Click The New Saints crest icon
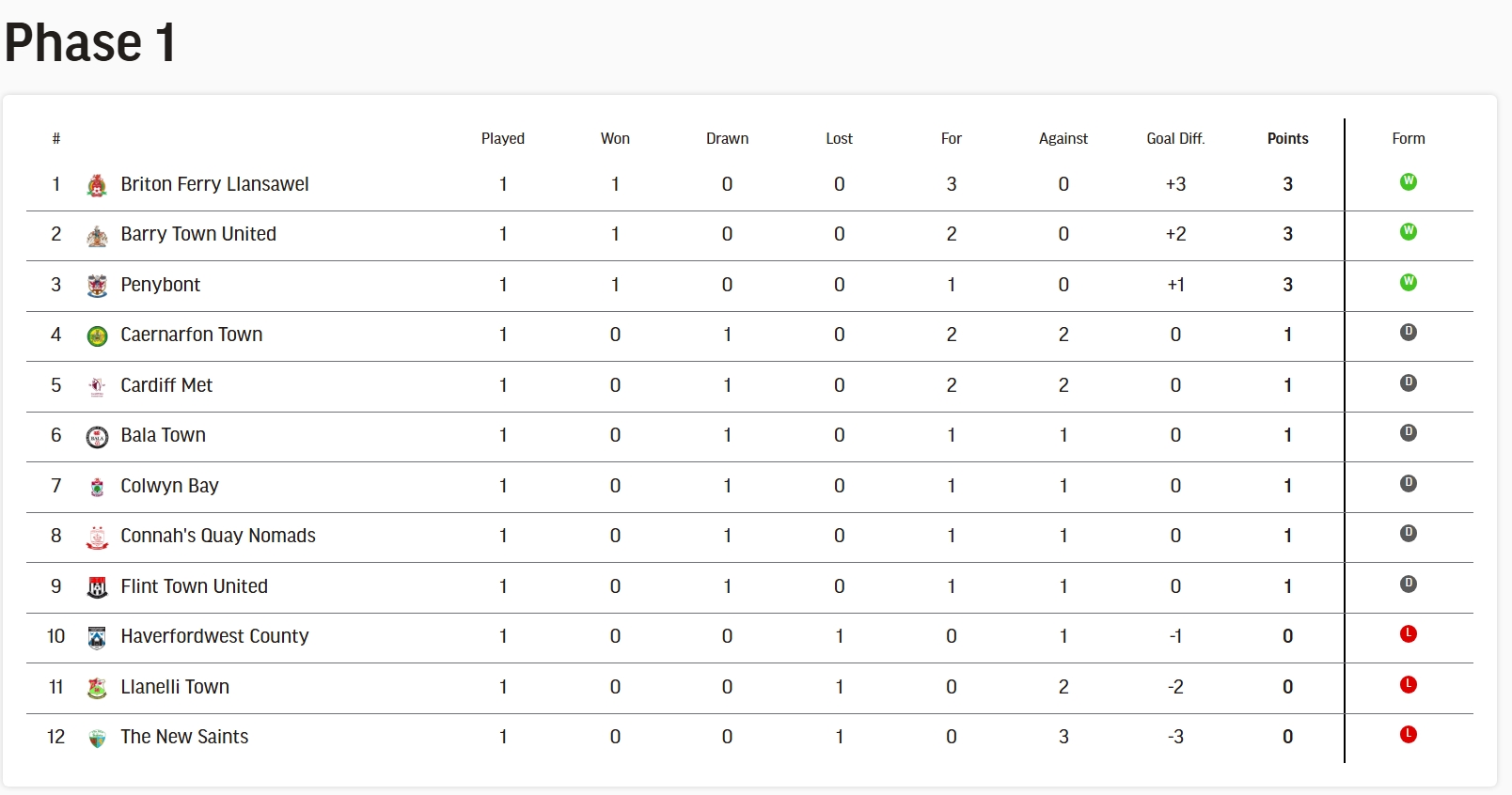Image resolution: width=1512 pixels, height=795 pixels. pyautogui.click(x=97, y=739)
